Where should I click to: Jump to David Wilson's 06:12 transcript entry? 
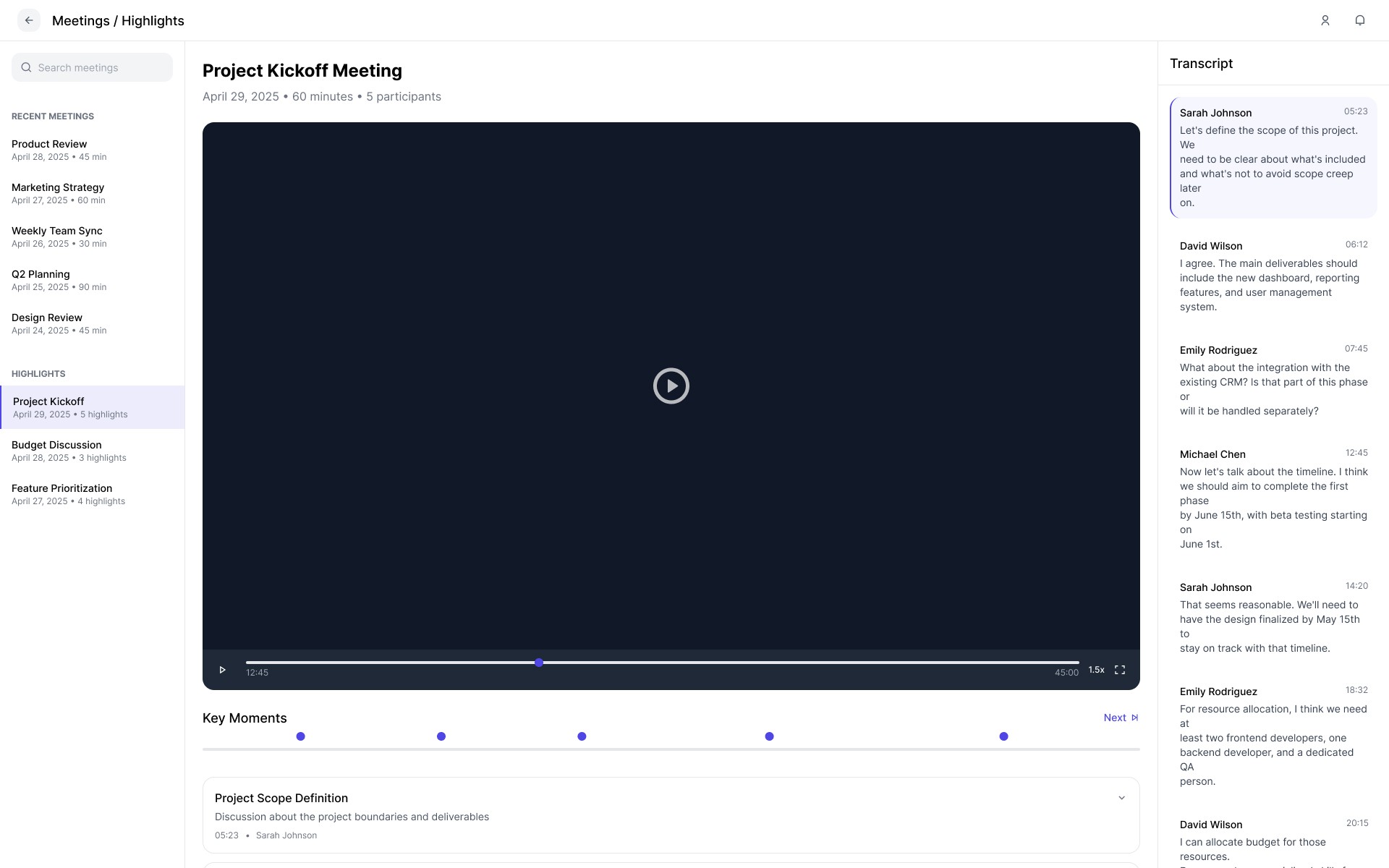[1273, 276]
